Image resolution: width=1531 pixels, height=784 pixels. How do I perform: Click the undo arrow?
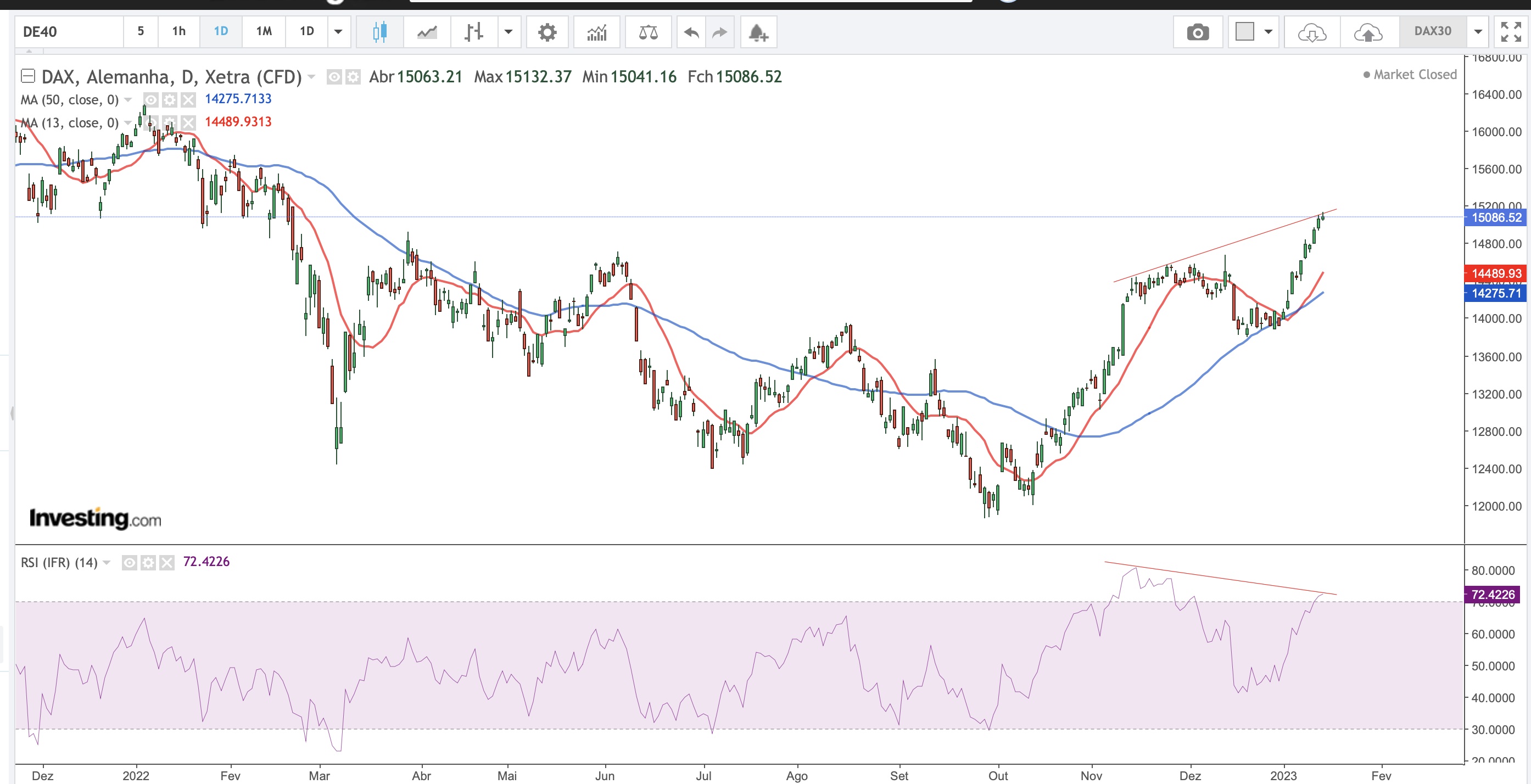(691, 32)
